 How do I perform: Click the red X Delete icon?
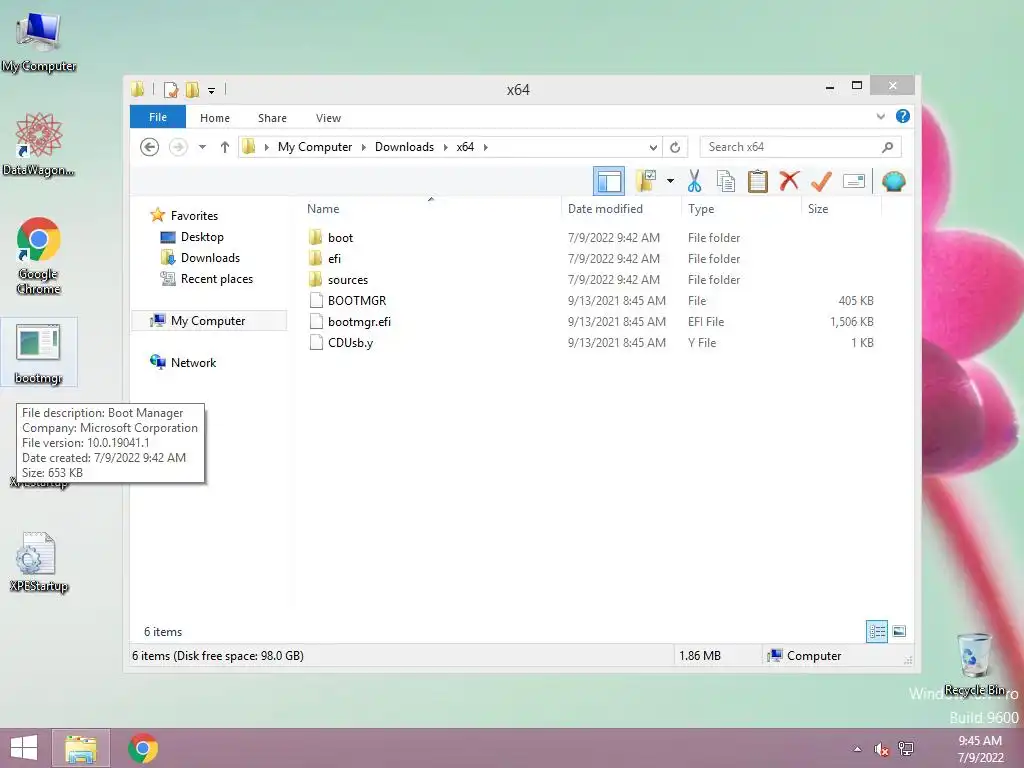[789, 180]
